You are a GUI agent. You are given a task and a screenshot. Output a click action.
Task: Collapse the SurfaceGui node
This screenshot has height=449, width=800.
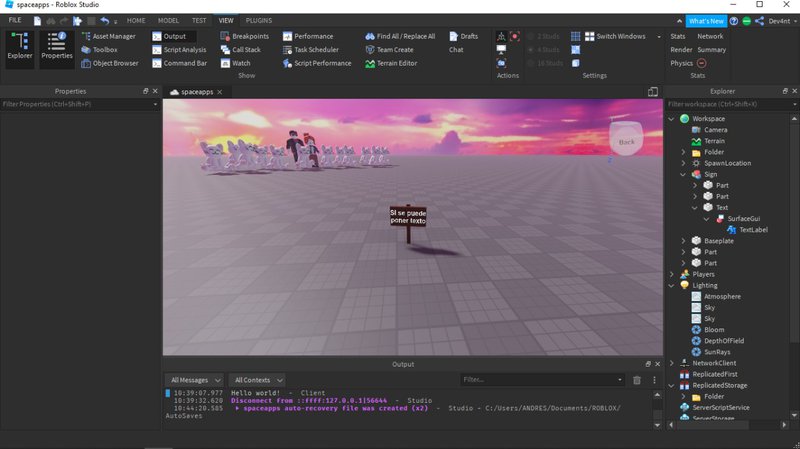707,219
